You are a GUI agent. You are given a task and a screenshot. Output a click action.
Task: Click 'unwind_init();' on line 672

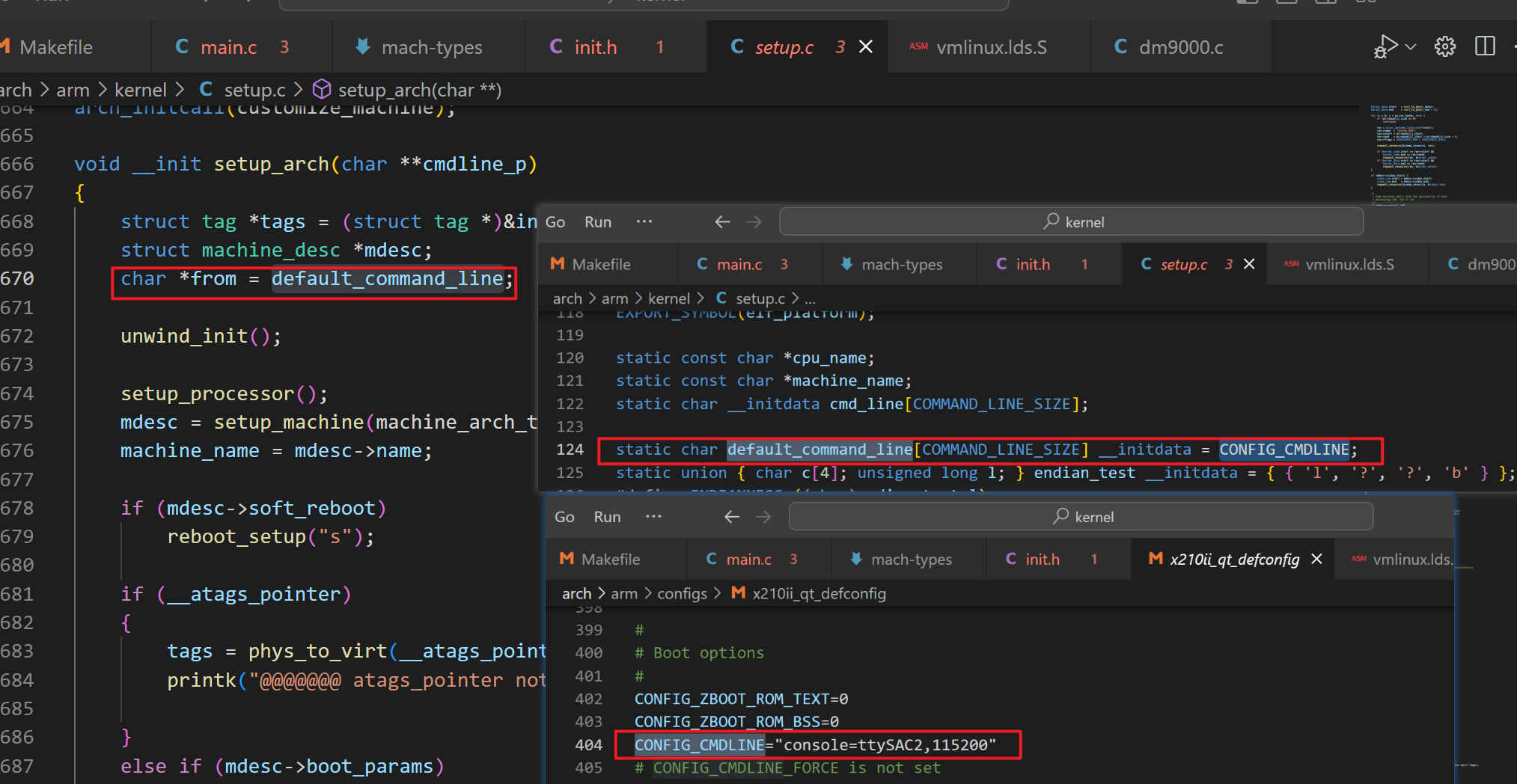201,337
